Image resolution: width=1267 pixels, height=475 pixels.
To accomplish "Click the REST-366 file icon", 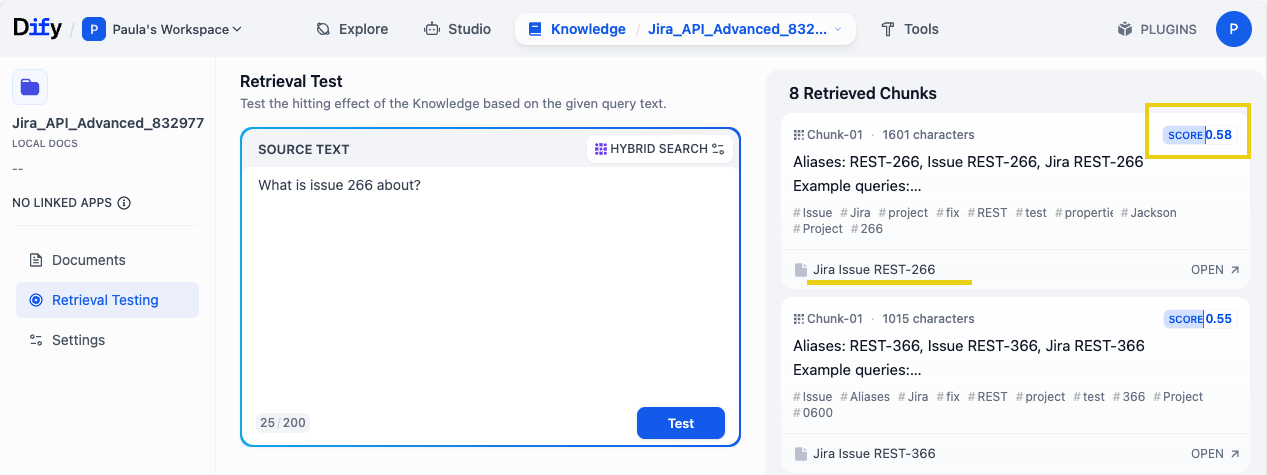I will (800, 454).
